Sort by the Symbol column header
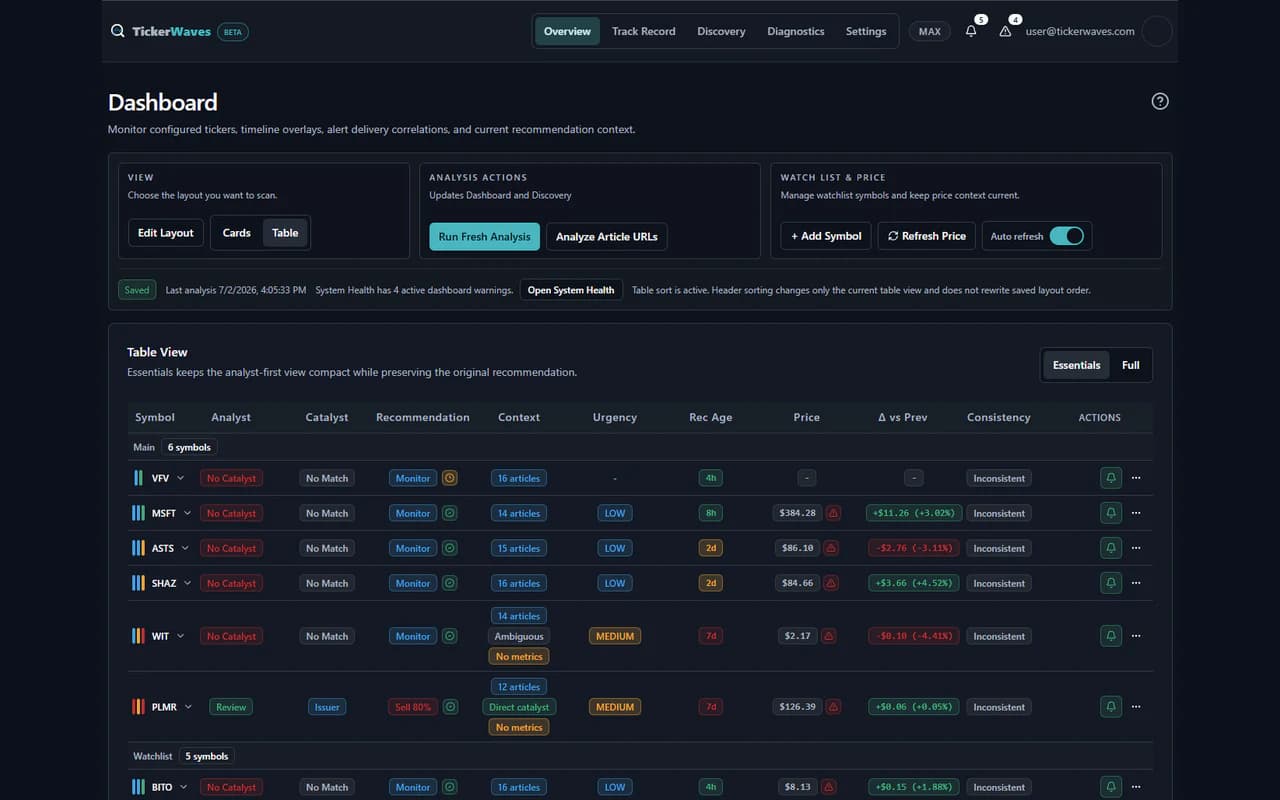Screen dimensions: 1280x800 coord(155,417)
